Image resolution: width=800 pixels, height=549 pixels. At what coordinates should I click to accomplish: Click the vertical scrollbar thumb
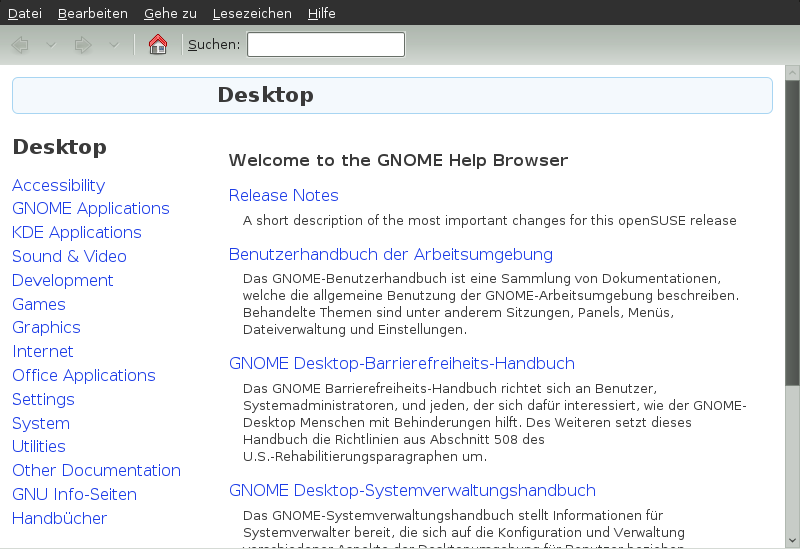(792, 232)
